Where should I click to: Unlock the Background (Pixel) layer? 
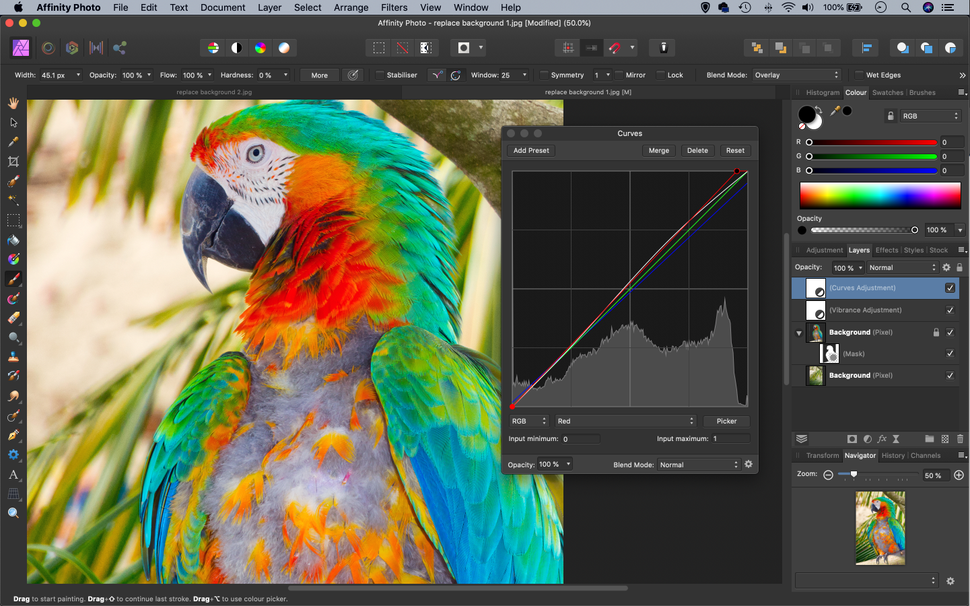(936, 331)
